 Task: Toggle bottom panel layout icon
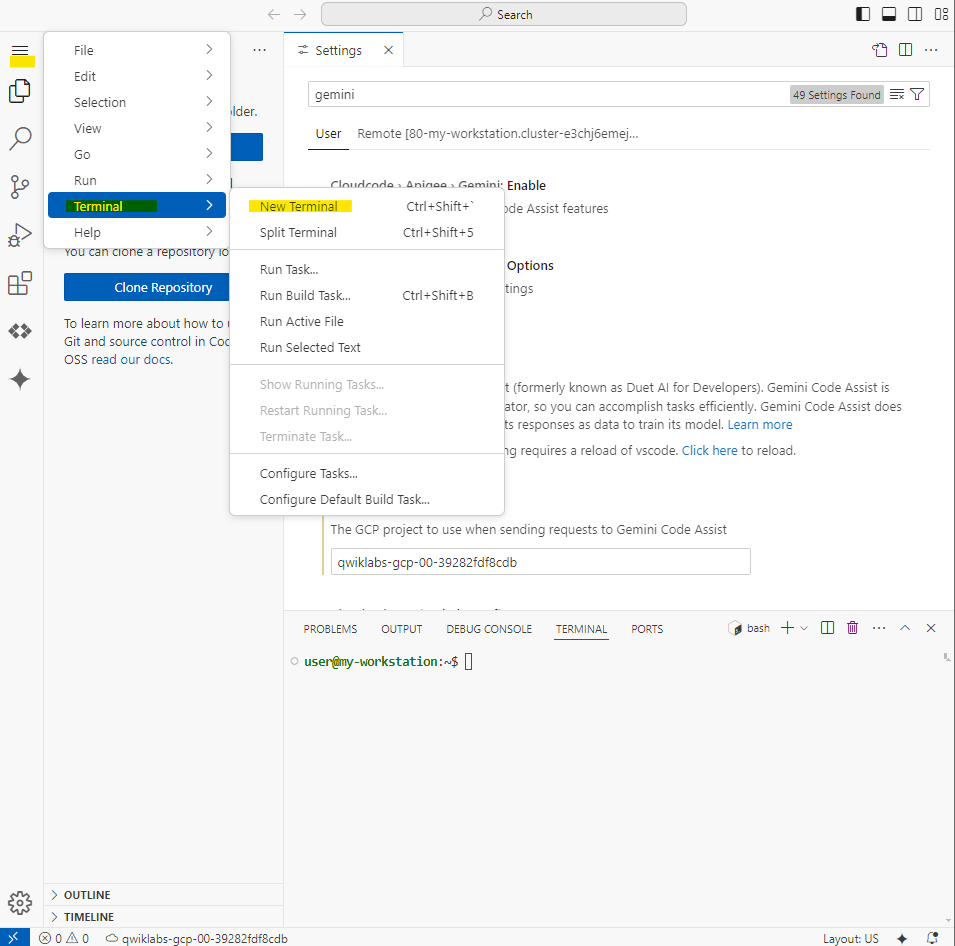tap(889, 14)
